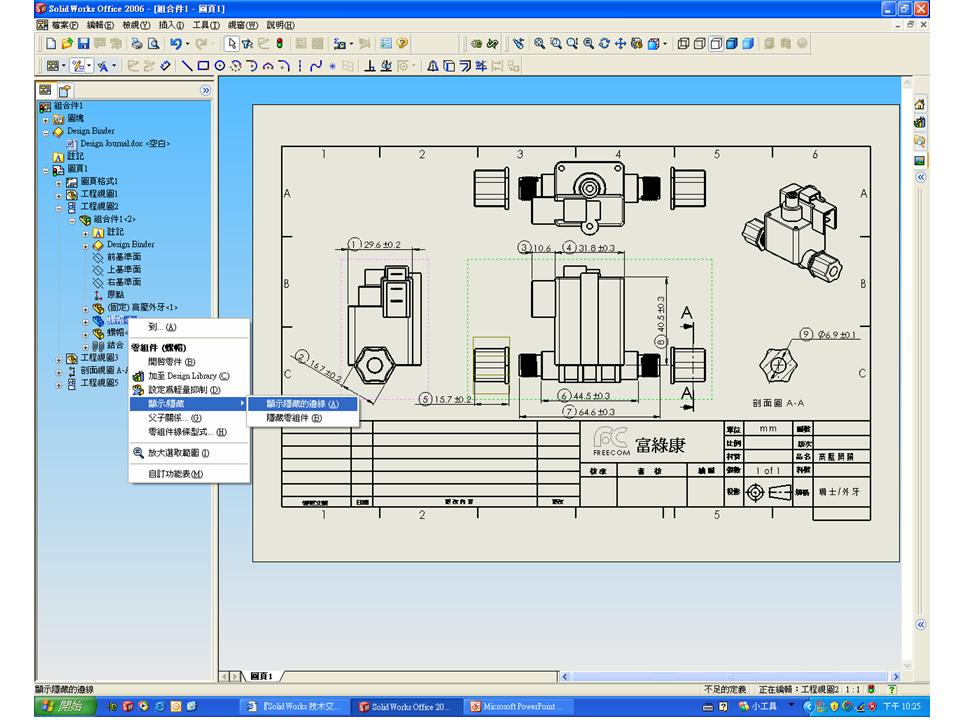Click the Zoom to Fit magnifier icon
Screen dimensions: 960x720
click(x=539, y=43)
